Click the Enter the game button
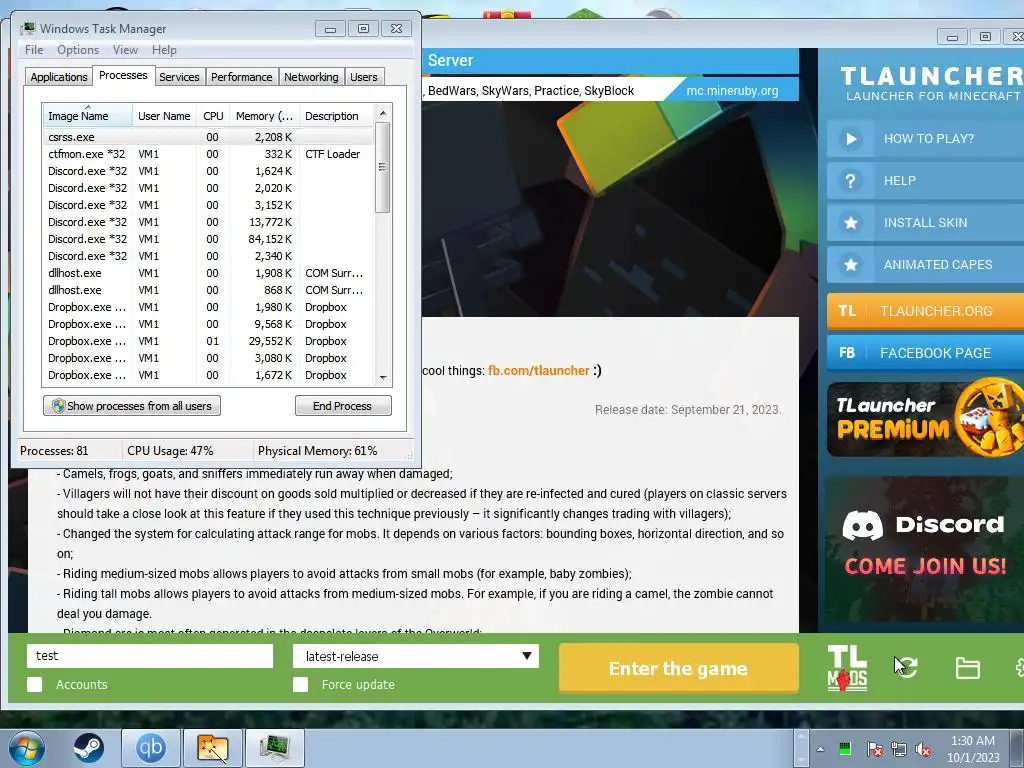The image size is (1024, 768). coord(678,668)
